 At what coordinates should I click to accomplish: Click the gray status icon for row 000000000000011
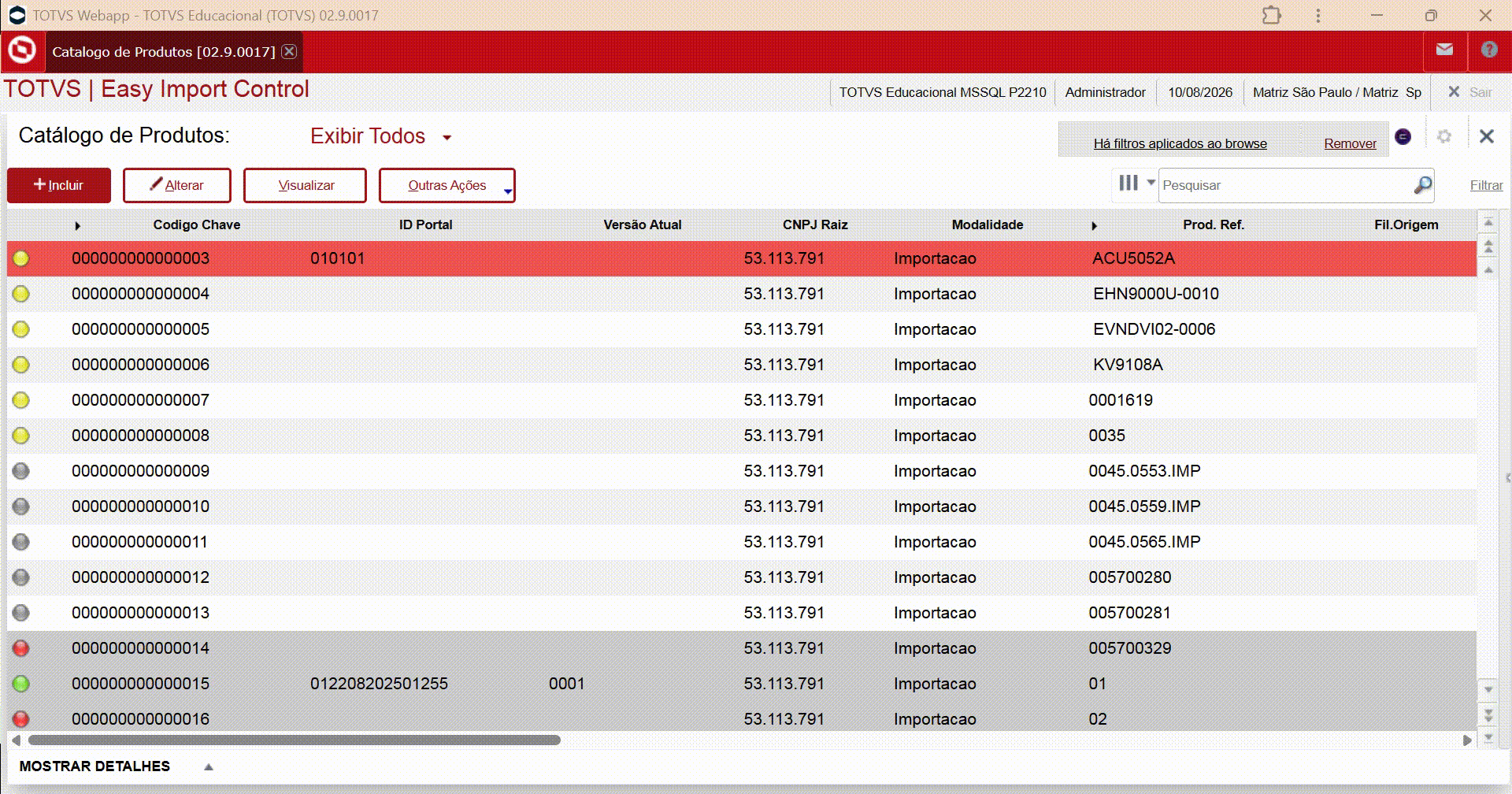(x=21, y=542)
